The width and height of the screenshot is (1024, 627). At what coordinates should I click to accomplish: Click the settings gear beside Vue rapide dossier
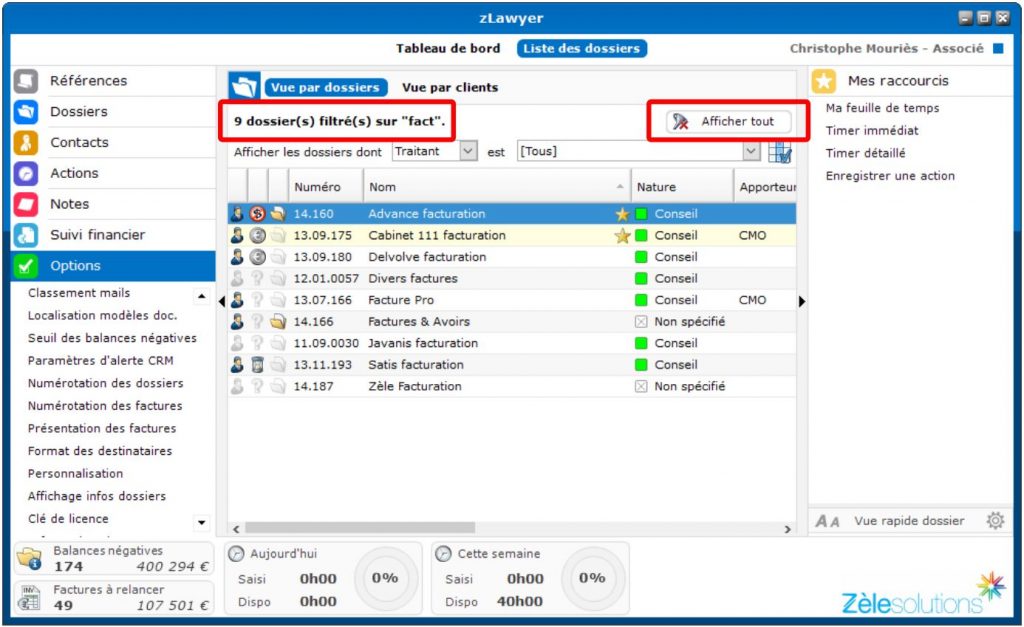tap(994, 521)
